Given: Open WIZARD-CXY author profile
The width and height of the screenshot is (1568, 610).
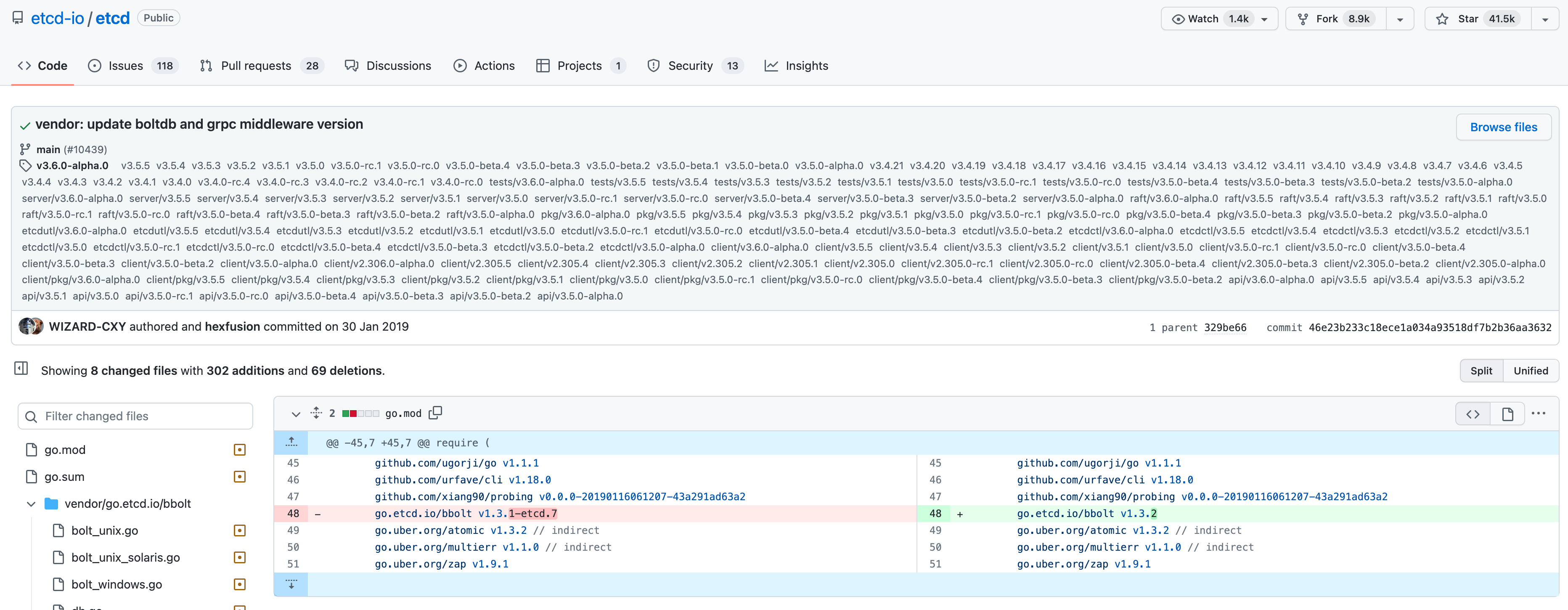Looking at the screenshot, I should (x=87, y=326).
